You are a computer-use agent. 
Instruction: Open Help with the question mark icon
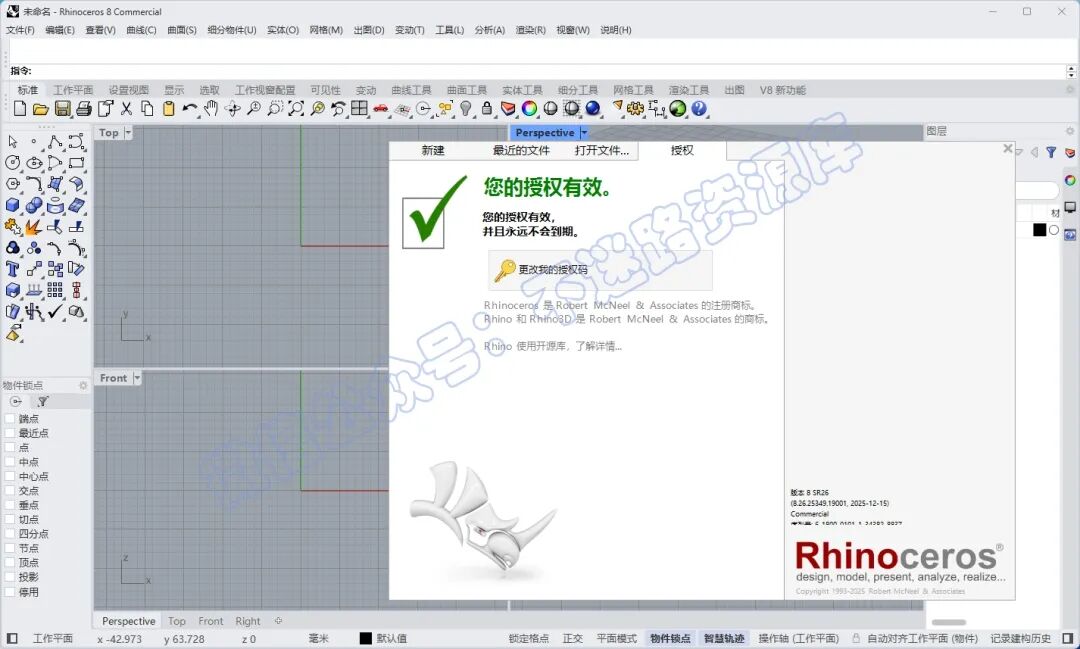tap(699, 109)
